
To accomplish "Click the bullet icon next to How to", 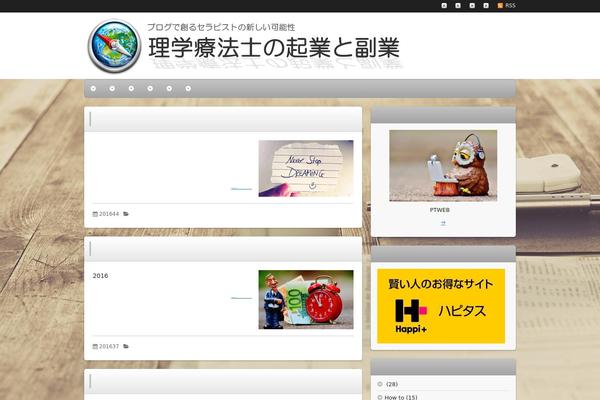I will 380,397.
